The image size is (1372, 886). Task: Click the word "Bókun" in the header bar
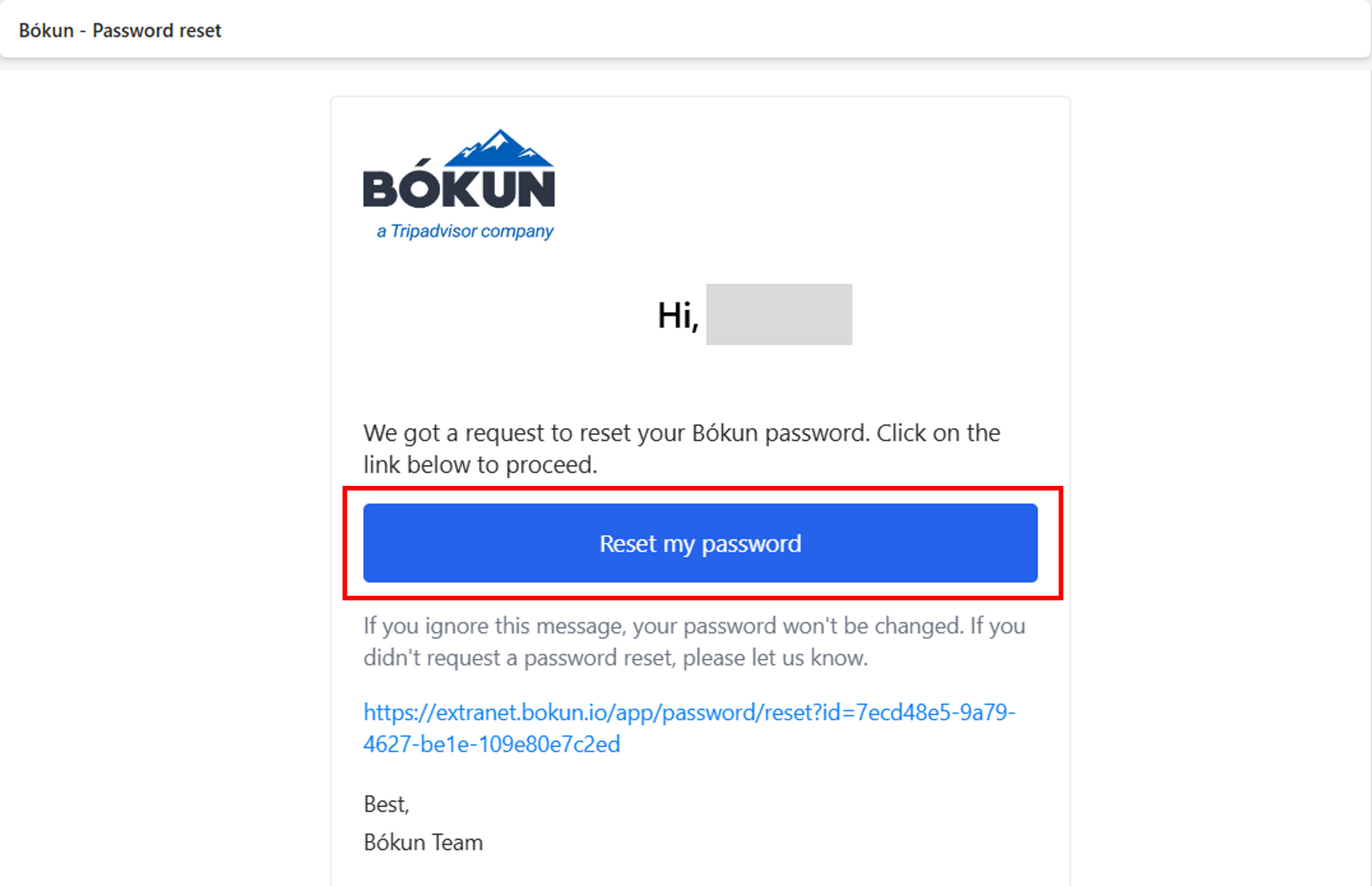coord(46,31)
